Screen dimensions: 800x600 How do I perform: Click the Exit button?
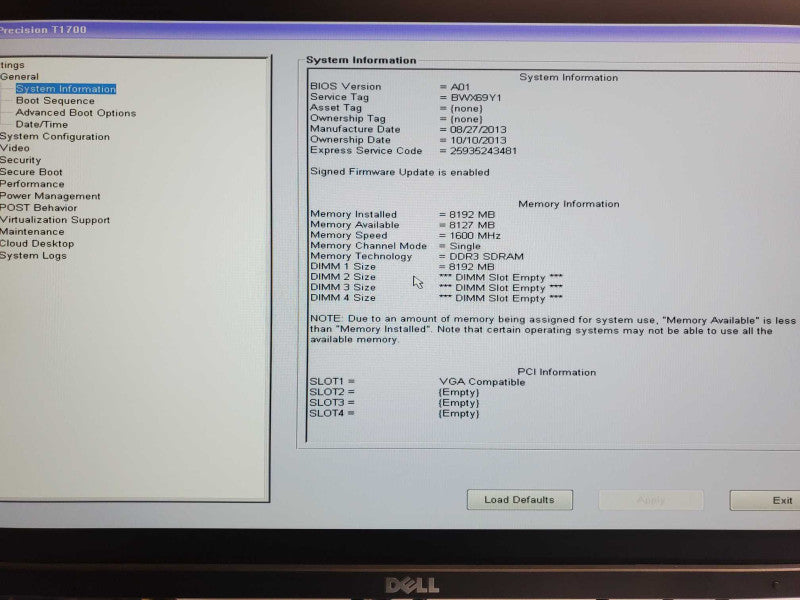[765, 501]
